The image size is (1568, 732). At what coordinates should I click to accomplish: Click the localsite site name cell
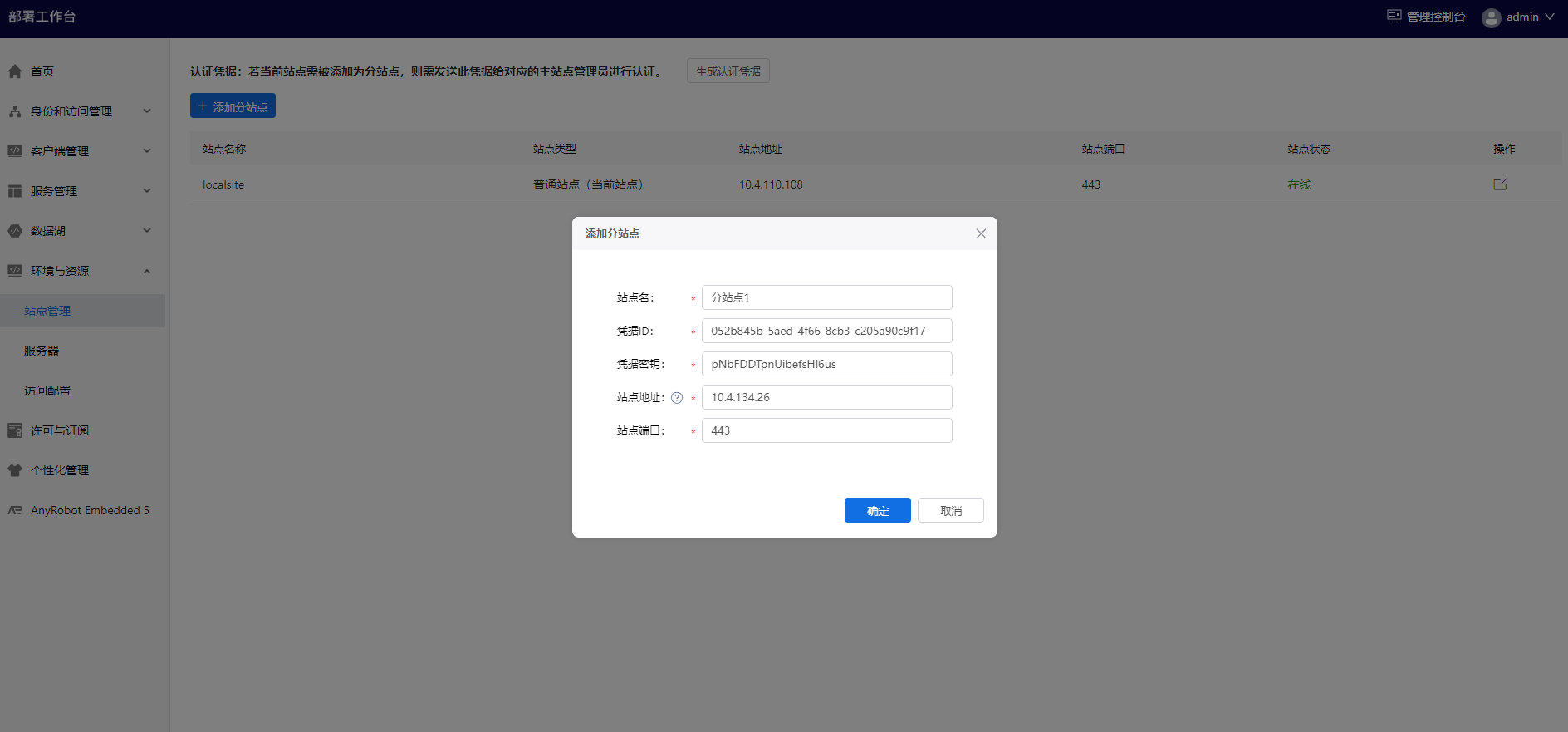[223, 184]
